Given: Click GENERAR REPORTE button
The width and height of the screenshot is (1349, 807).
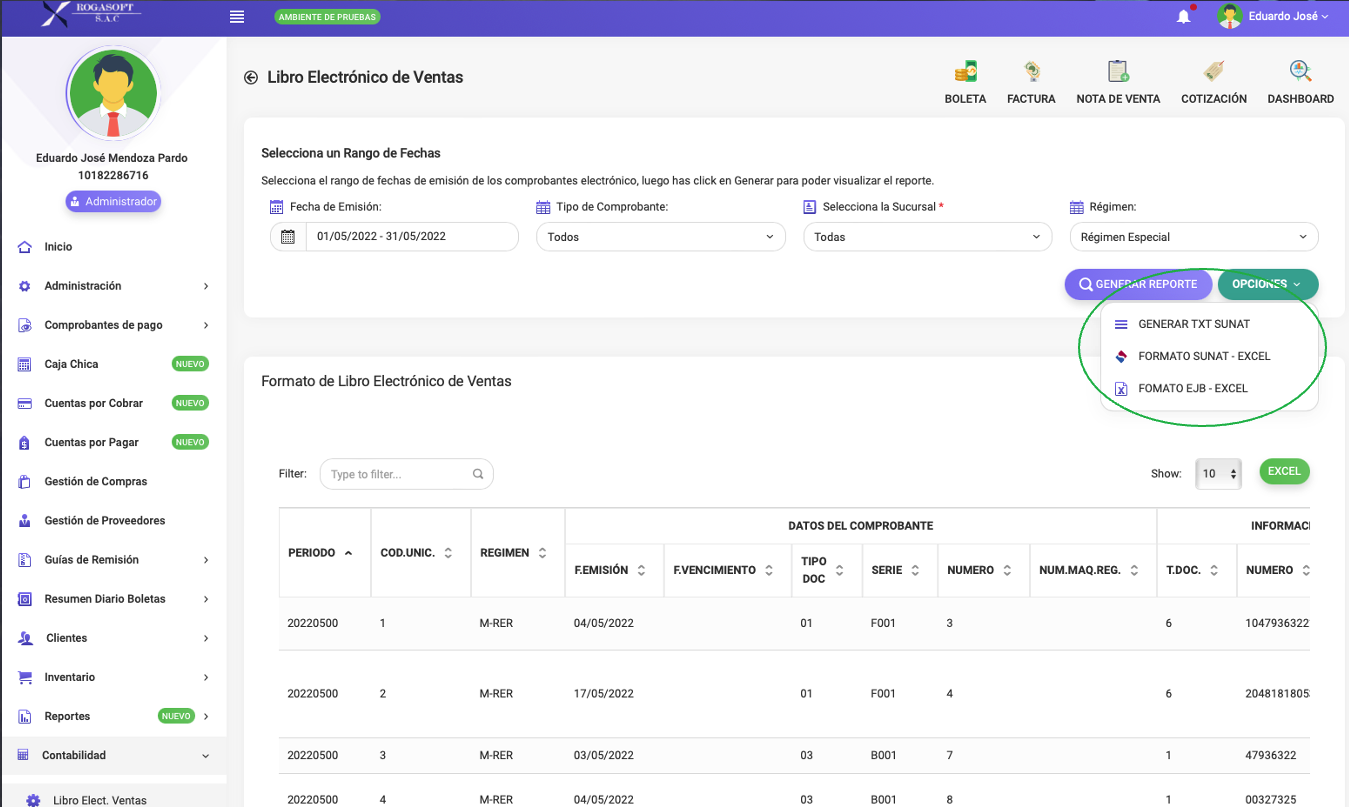Looking at the screenshot, I should (x=1137, y=284).
